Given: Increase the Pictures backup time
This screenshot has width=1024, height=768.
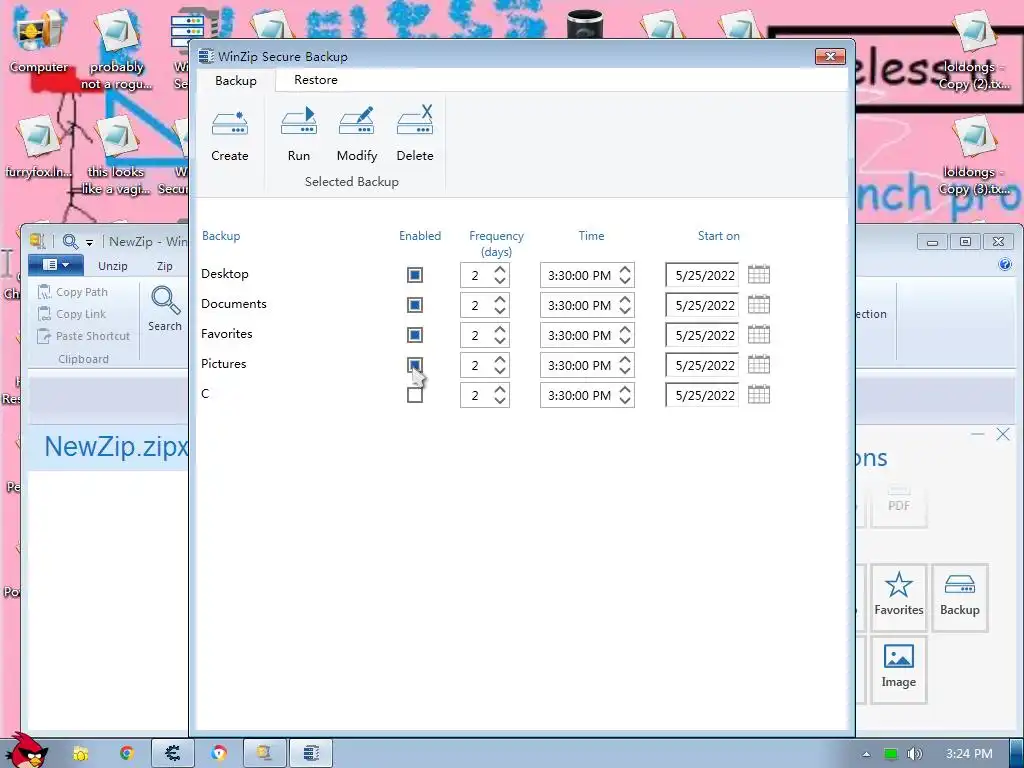Looking at the screenshot, I should coord(625,359).
